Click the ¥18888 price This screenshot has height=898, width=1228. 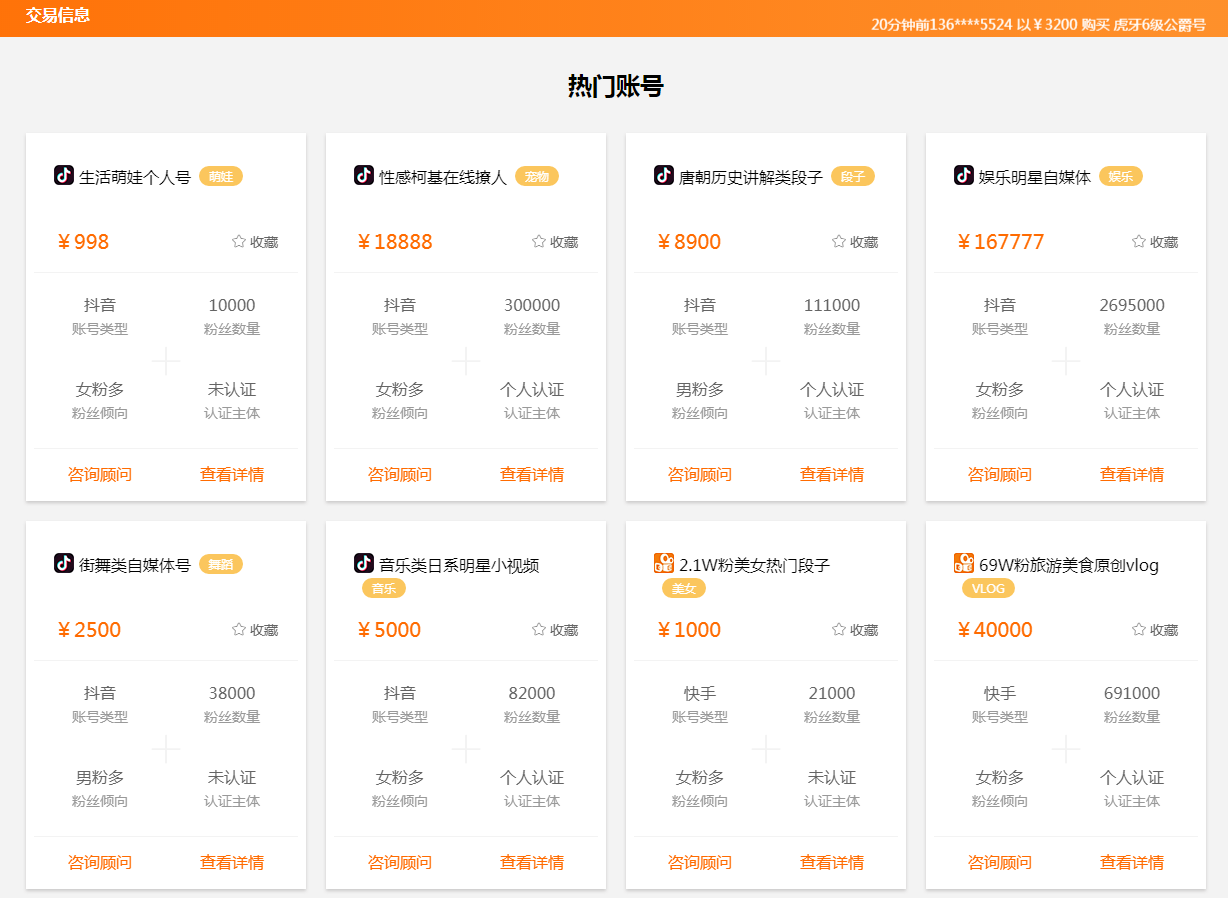point(395,242)
